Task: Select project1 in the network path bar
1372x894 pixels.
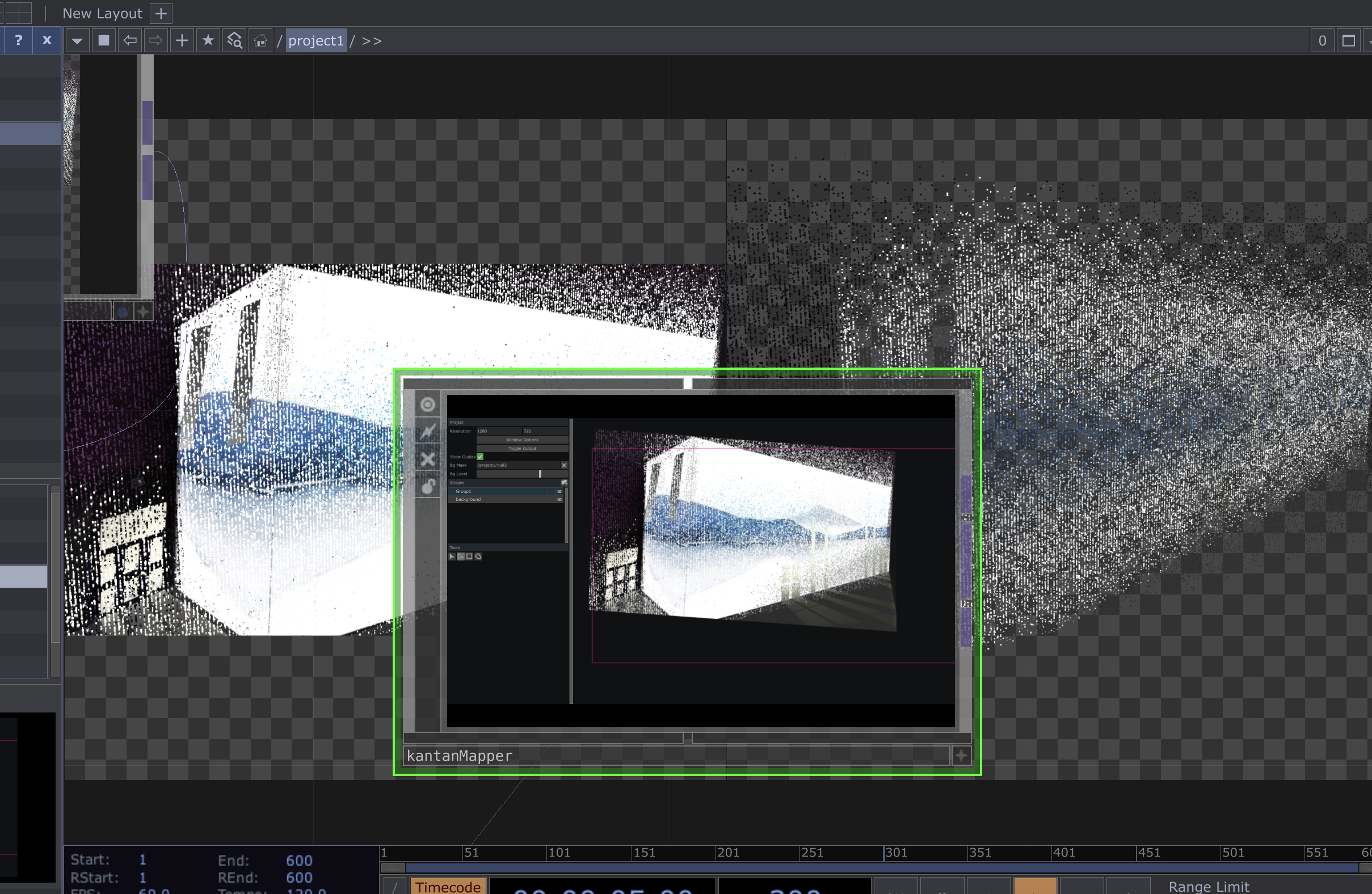Action: (316, 40)
